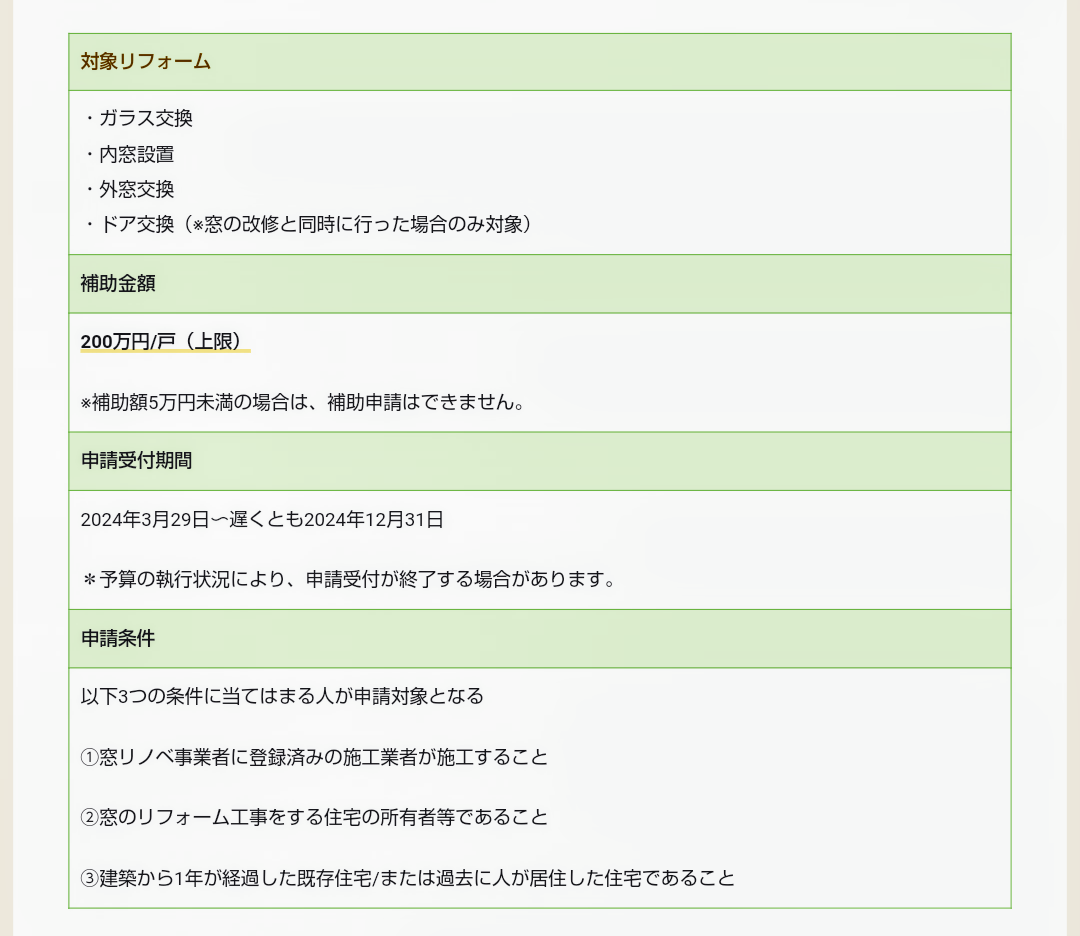Click the 予算の執行状況 notice line
Screen dimensions: 1080x936
click(349, 579)
